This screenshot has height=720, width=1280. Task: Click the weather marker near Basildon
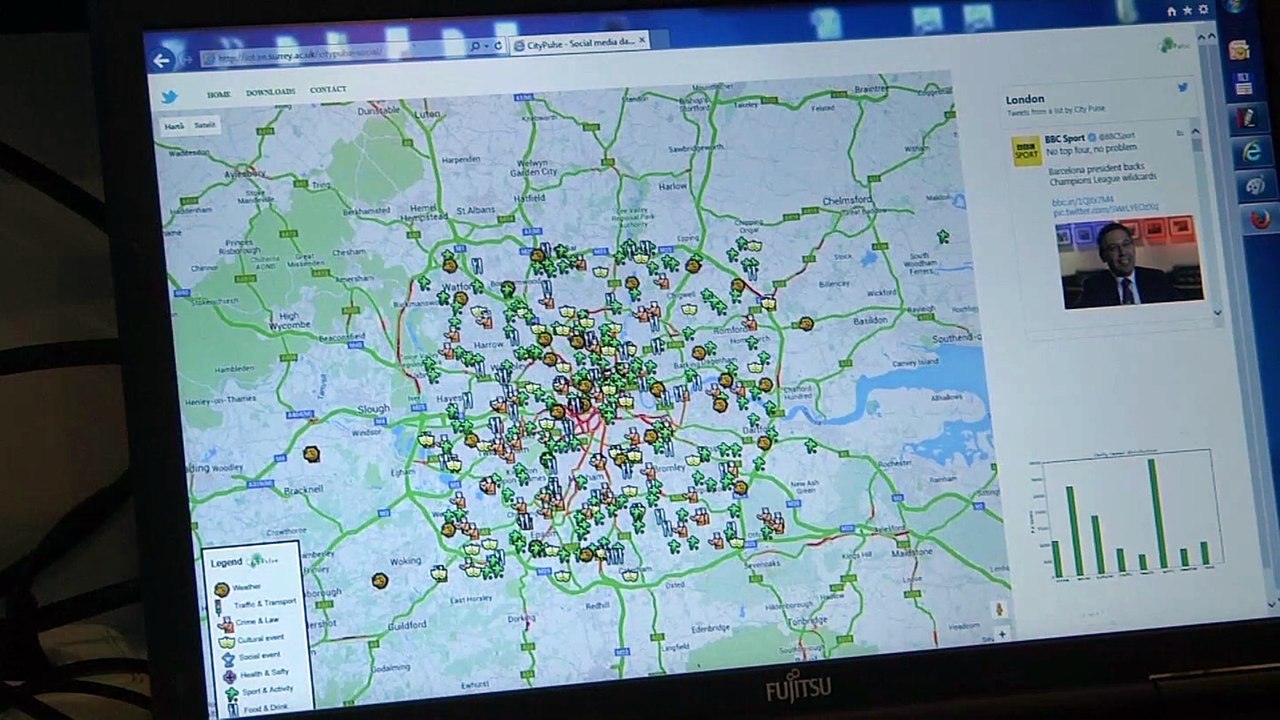tap(806, 324)
